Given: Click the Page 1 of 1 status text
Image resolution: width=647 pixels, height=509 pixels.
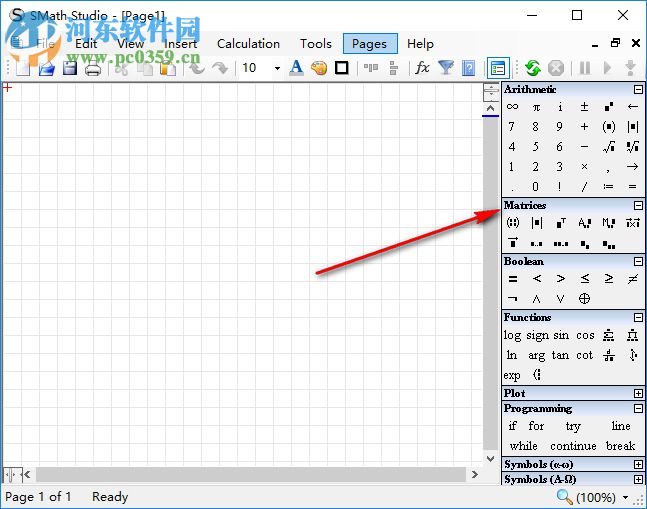Looking at the screenshot, I should (x=38, y=497).
